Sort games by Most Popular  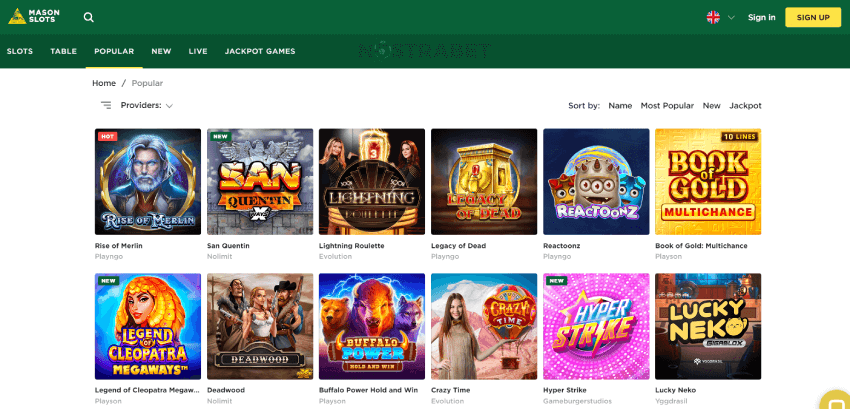[667, 106]
